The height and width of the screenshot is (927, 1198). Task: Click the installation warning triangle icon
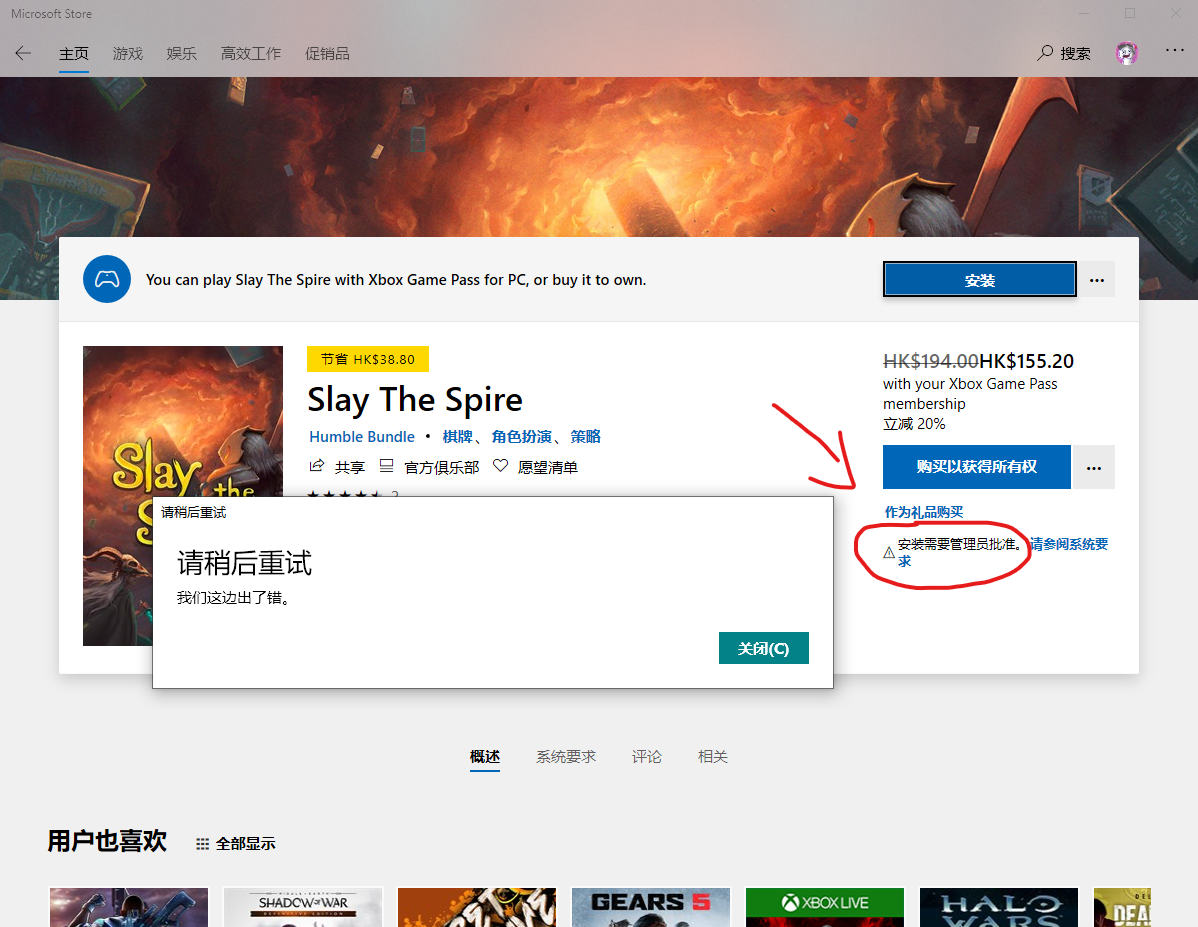click(889, 553)
